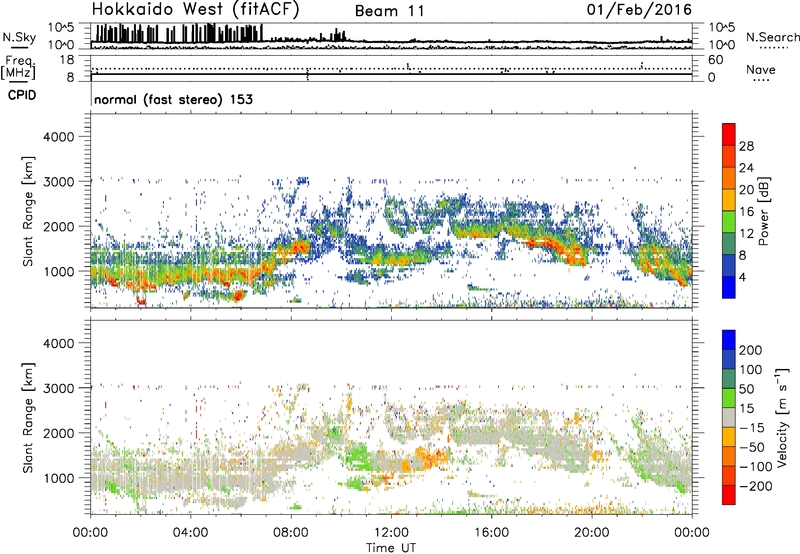Click the 'Velocity [m s-1]' colorbar label
800x554 pixels.
[x=782, y=417]
